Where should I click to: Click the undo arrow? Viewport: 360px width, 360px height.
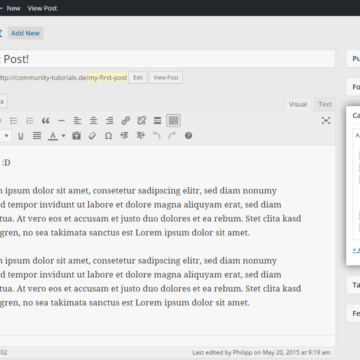[156, 136]
